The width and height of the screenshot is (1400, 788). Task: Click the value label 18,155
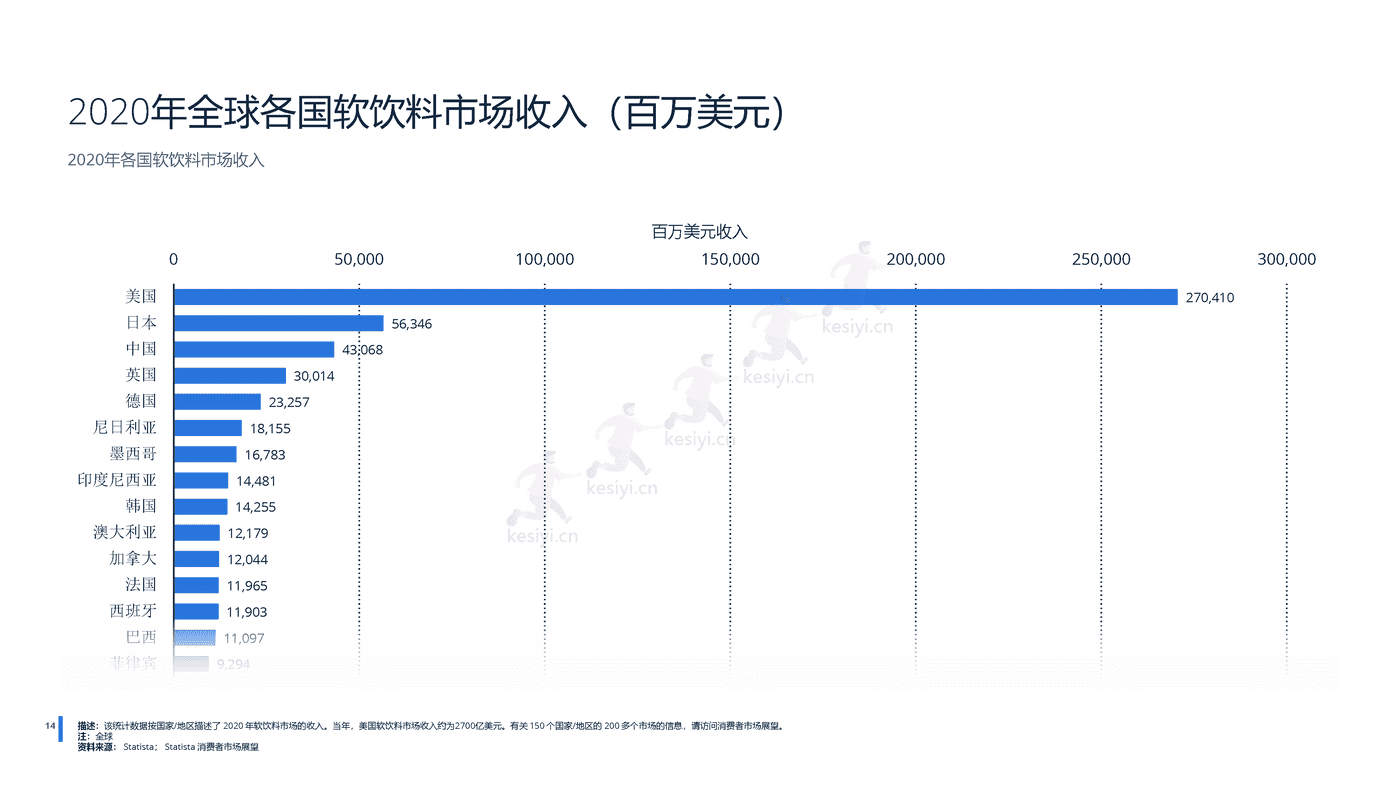pyautogui.click(x=270, y=429)
